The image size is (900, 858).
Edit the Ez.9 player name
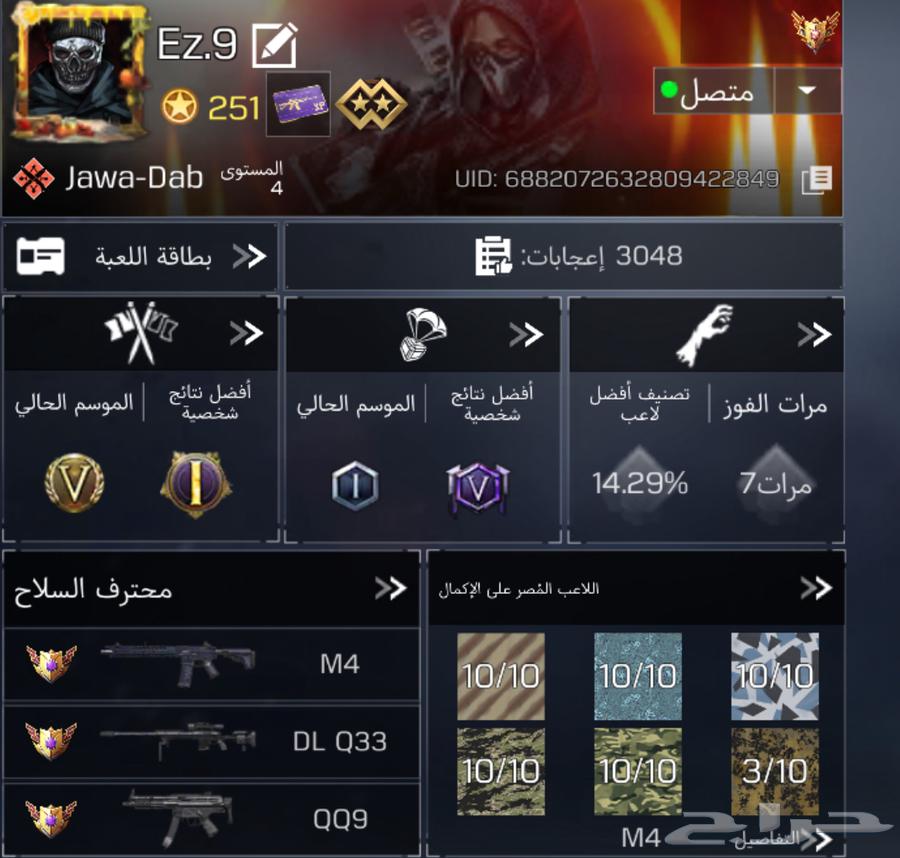275,45
